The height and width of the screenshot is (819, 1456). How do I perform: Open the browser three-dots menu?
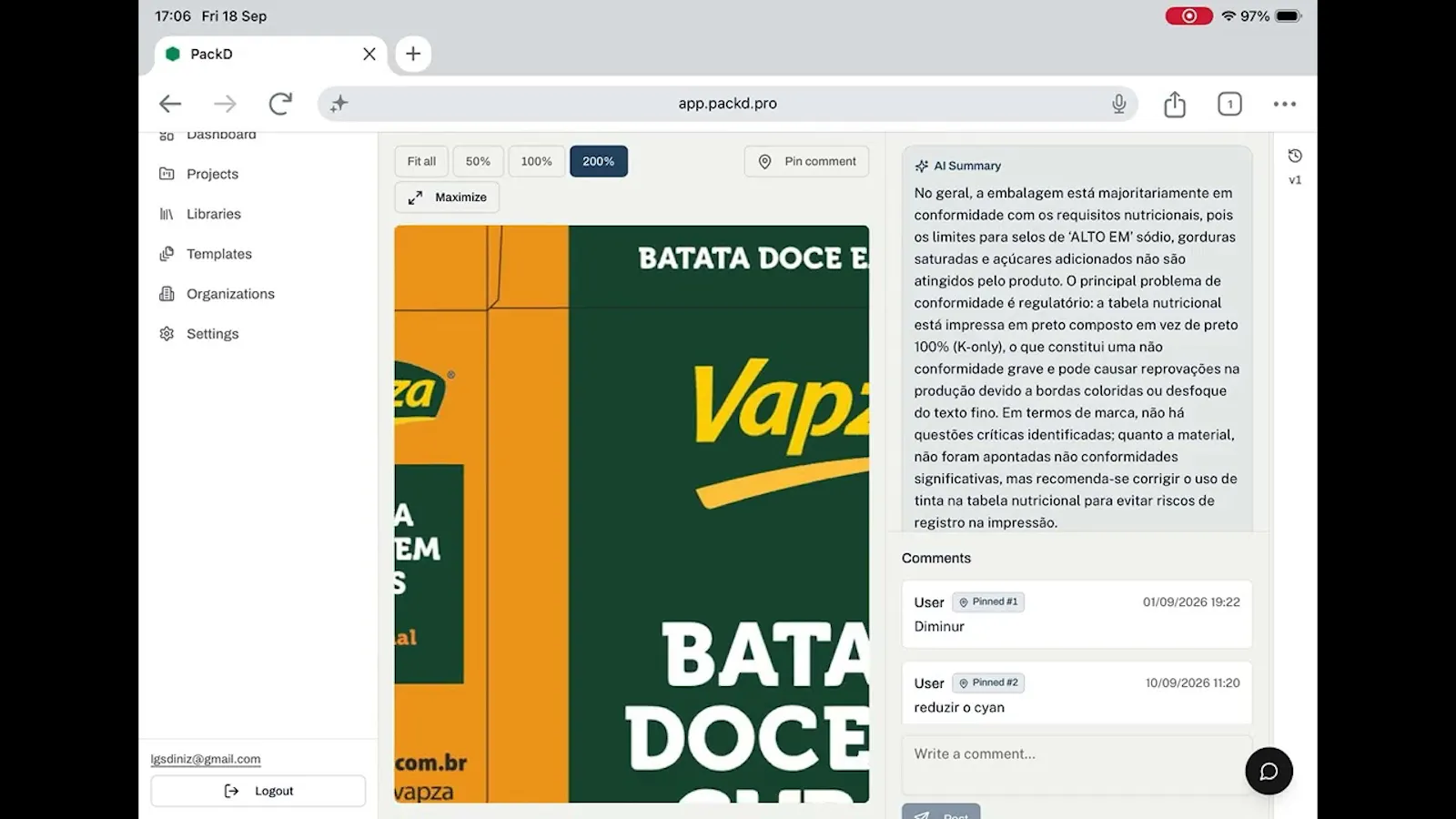[x=1285, y=104]
